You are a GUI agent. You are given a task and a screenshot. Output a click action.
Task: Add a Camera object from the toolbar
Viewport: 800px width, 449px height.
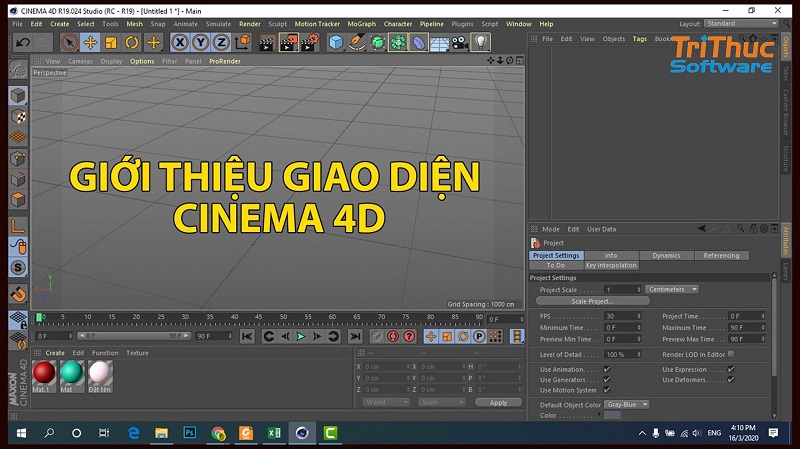pyautogui.click(x=459, y=42)
